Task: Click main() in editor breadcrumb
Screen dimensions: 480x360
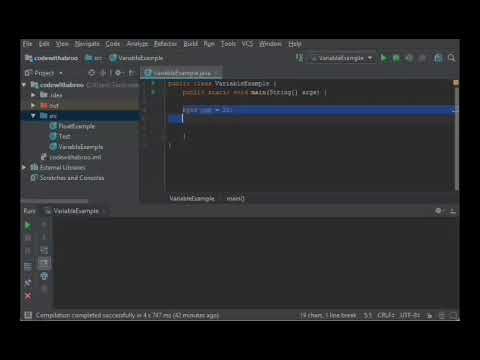Action: [235, 199]
